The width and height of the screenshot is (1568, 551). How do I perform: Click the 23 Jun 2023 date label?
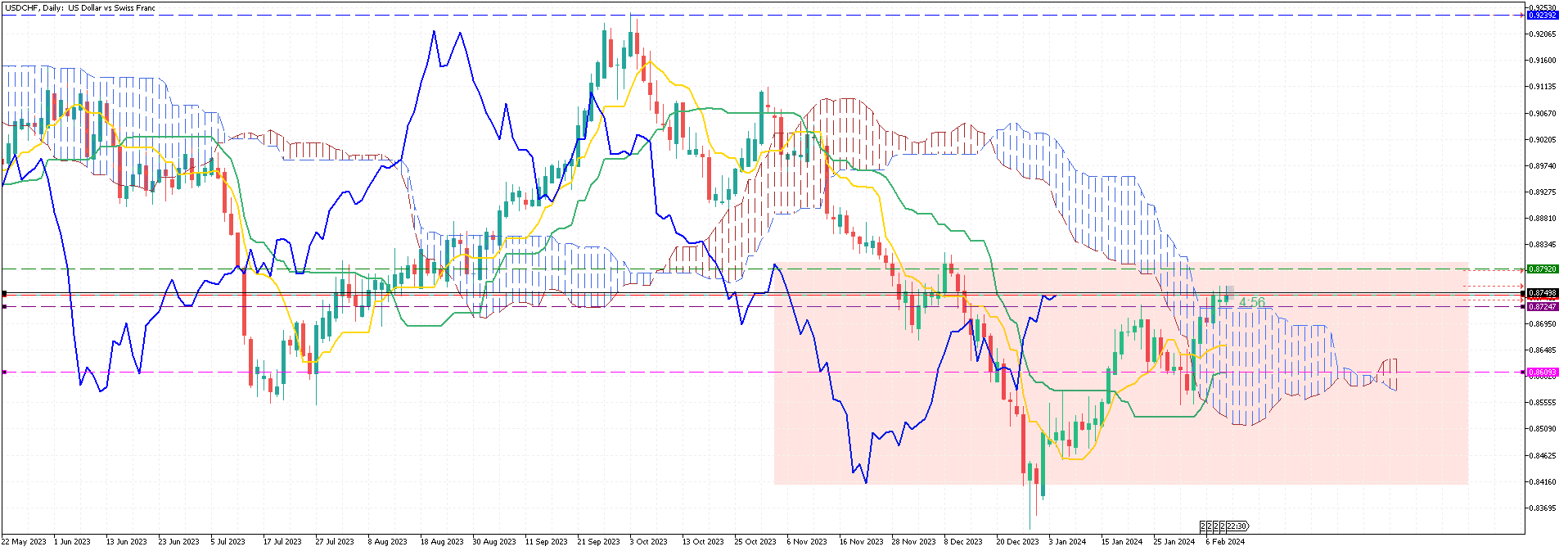click(179, 541)
